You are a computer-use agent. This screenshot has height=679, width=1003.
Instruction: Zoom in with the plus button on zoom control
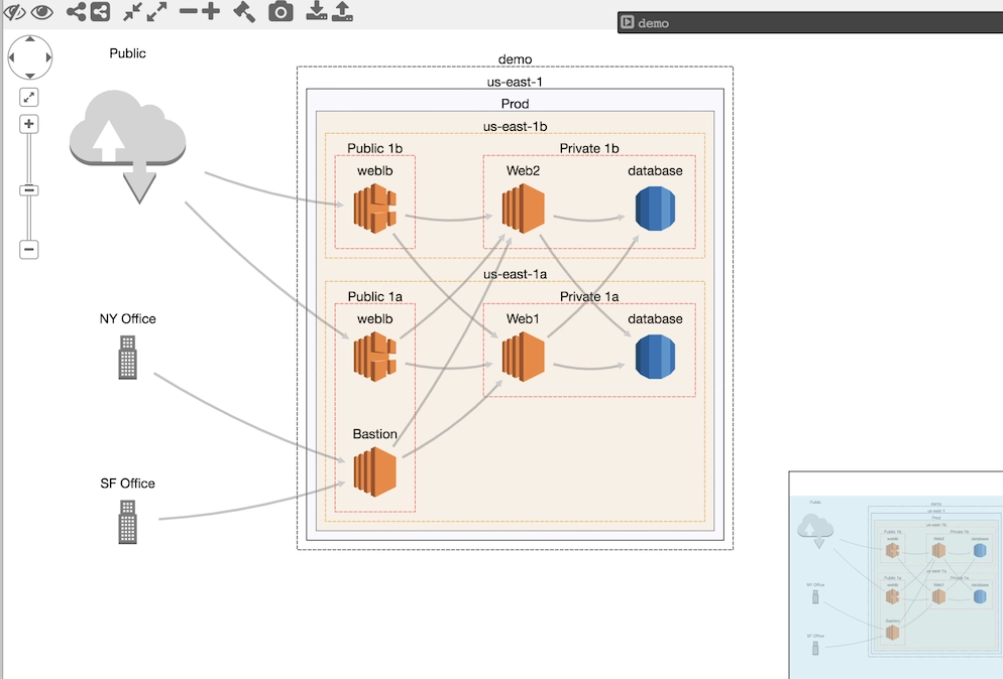[x=29, y=124]
